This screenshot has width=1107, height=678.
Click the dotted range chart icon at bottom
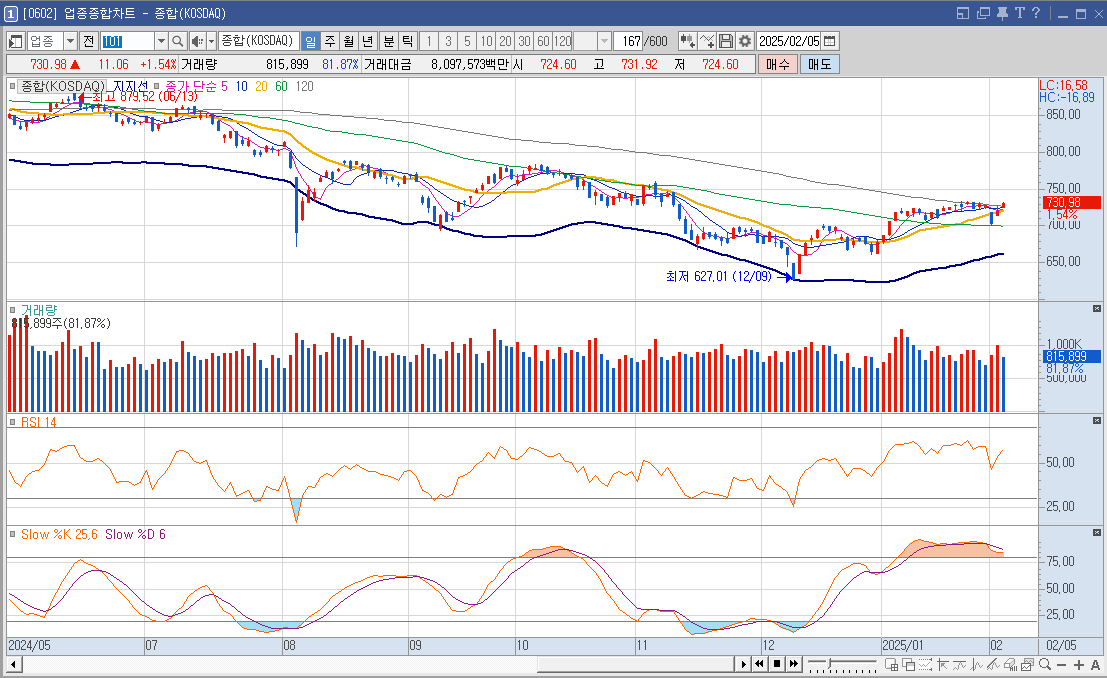point(926,665)
